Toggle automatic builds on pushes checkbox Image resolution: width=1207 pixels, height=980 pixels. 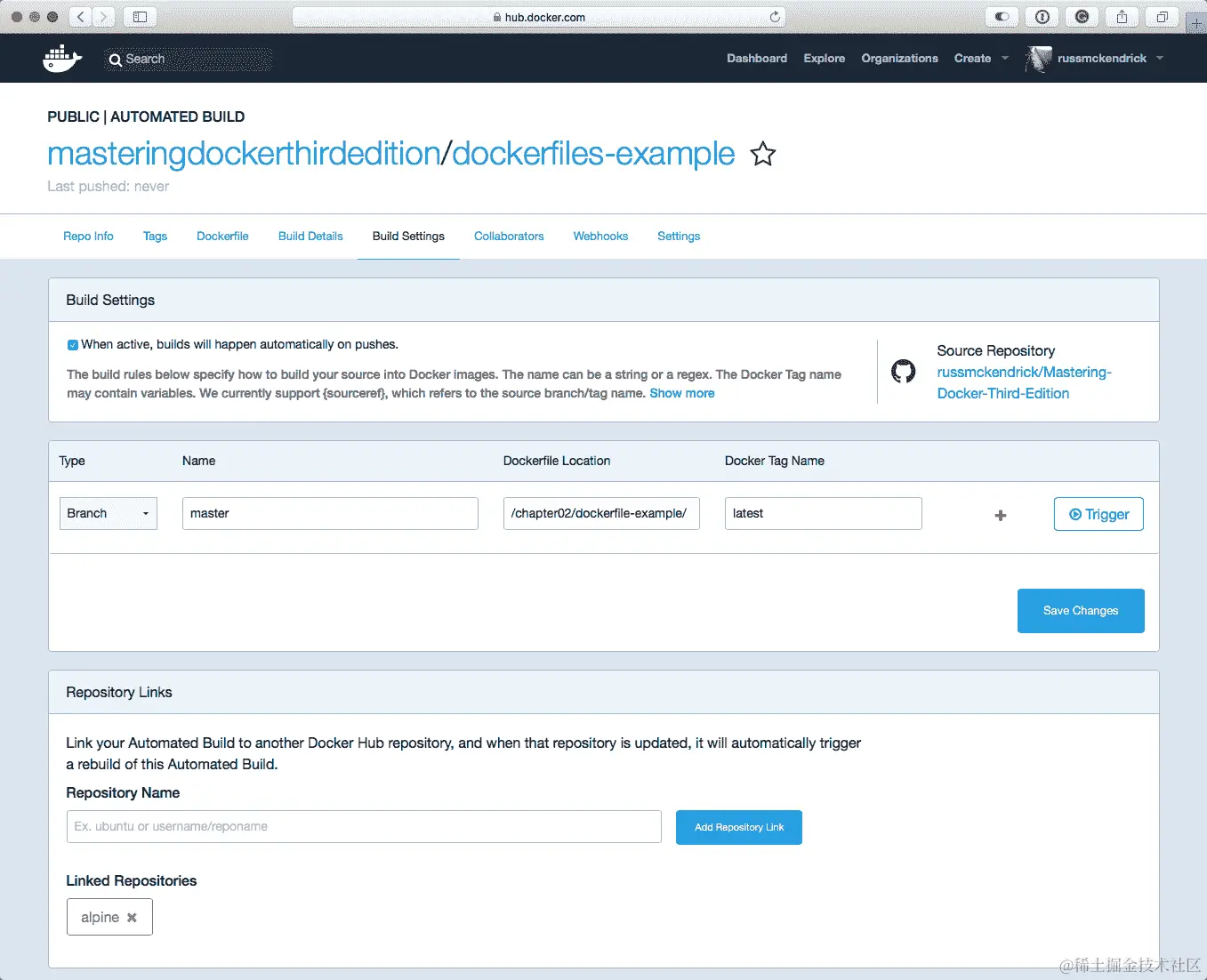(x=73, y=345)
